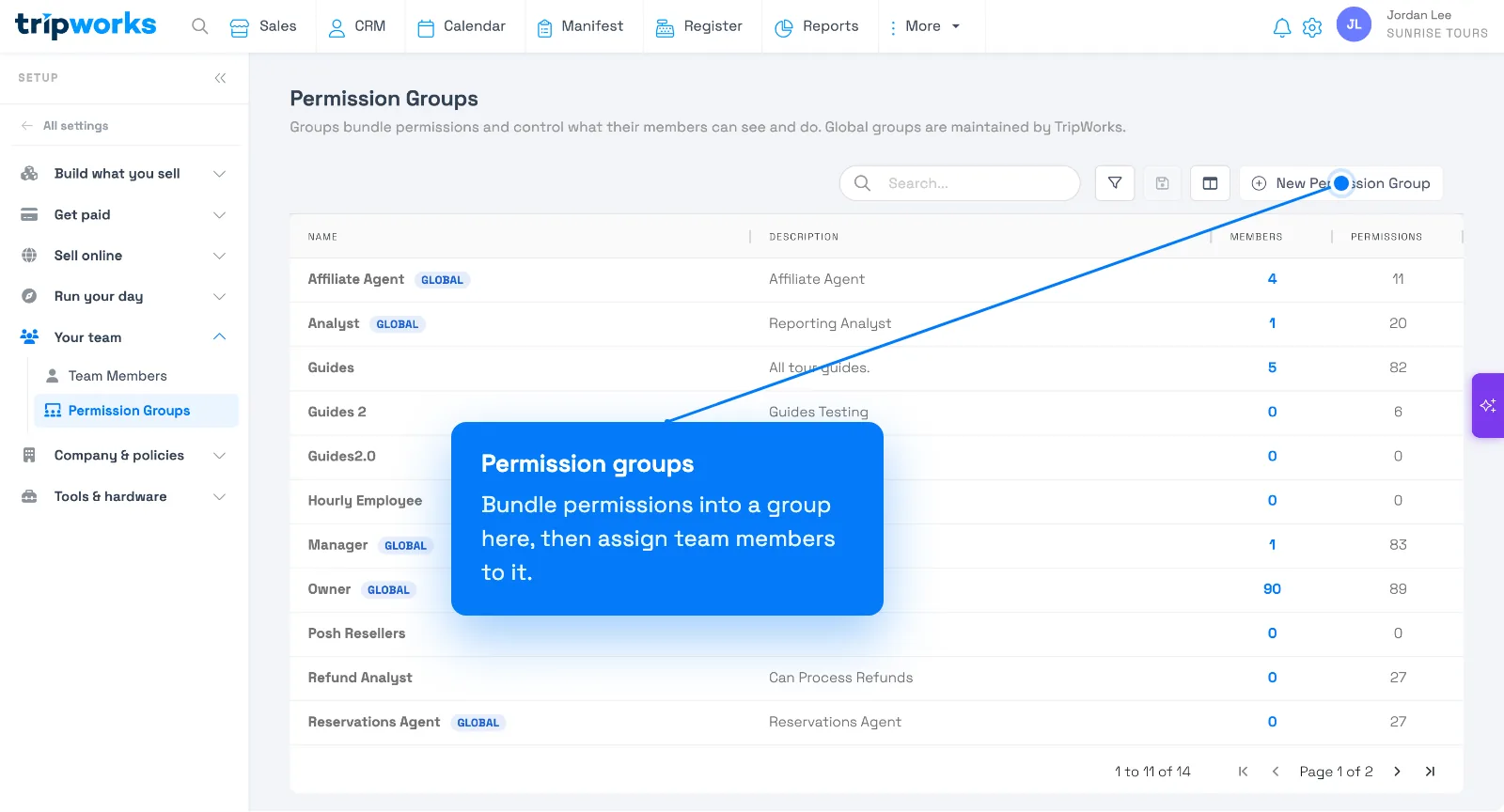Sort by the Permissions column header
The height and width of the screenshot is (812, 1504).
click(x=1386, y=237)
